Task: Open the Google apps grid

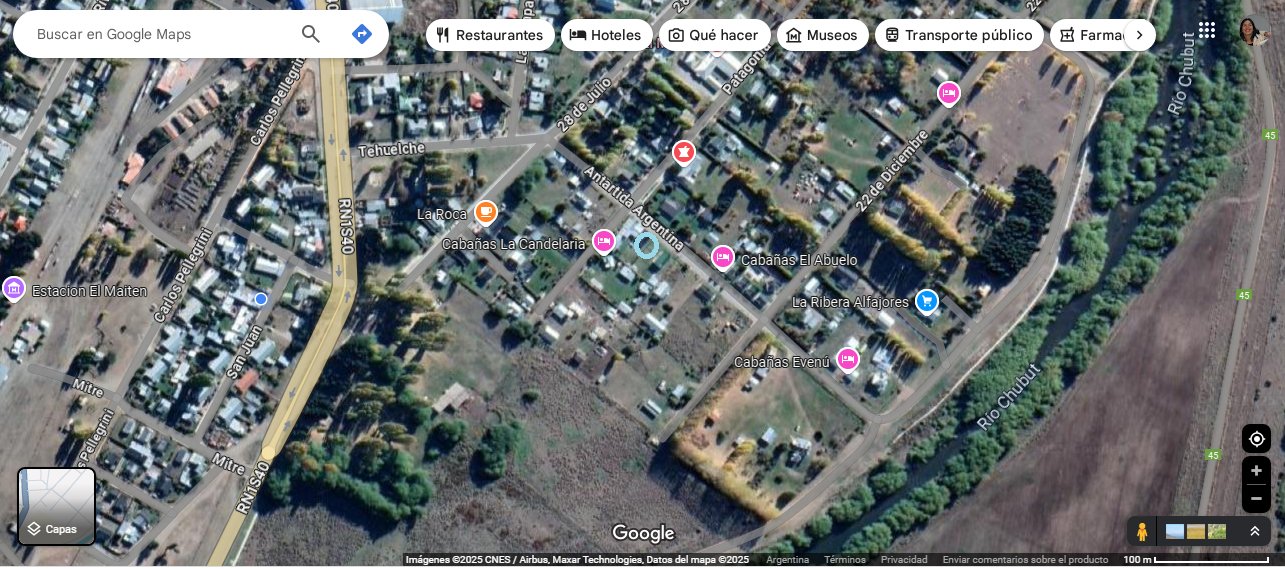Action: (x=1207, y=30)
